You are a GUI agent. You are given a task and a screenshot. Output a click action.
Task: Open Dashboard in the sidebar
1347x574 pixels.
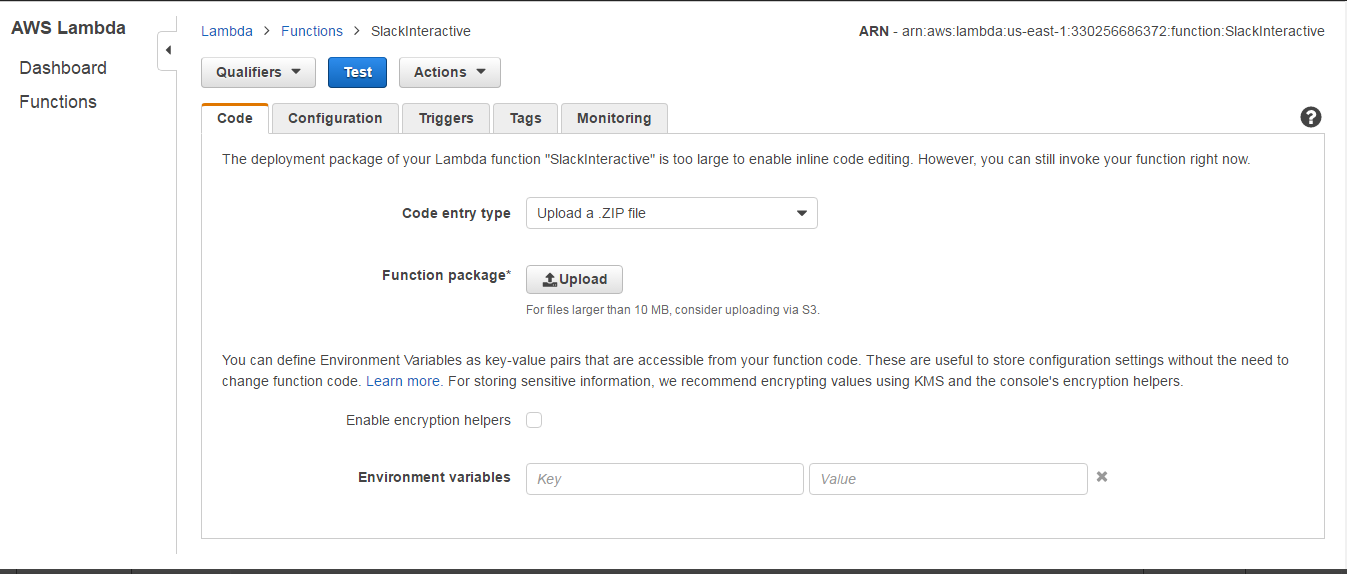(x=63, y=68)
